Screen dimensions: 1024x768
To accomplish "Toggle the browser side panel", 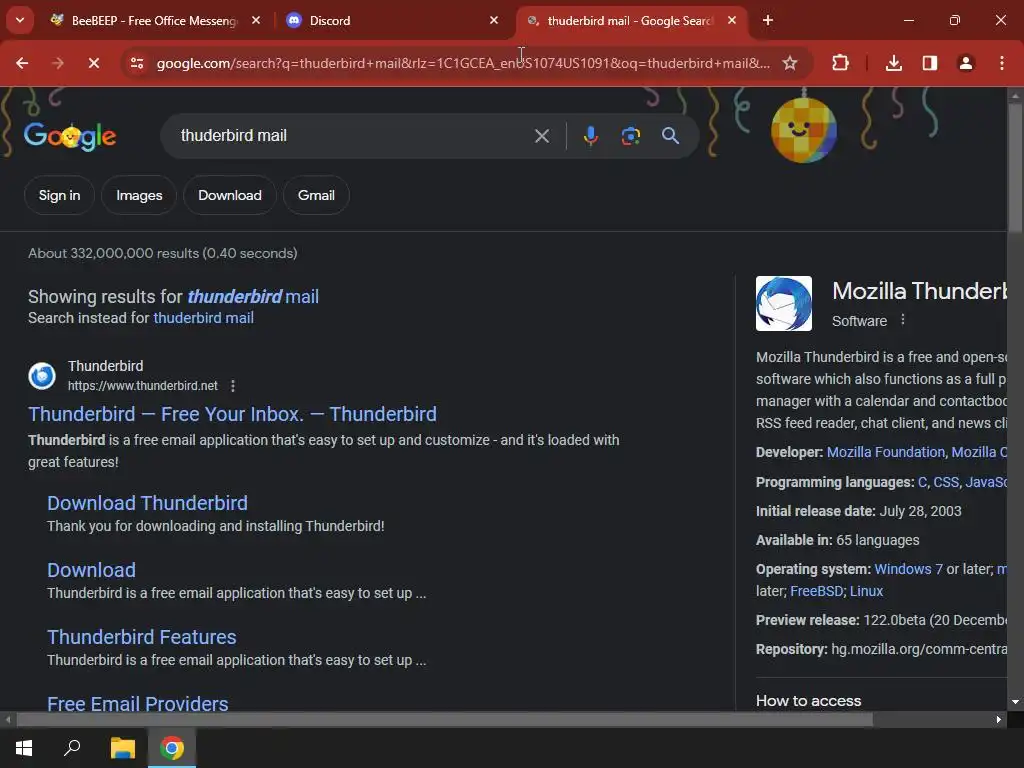I will (x=929, y=63).
